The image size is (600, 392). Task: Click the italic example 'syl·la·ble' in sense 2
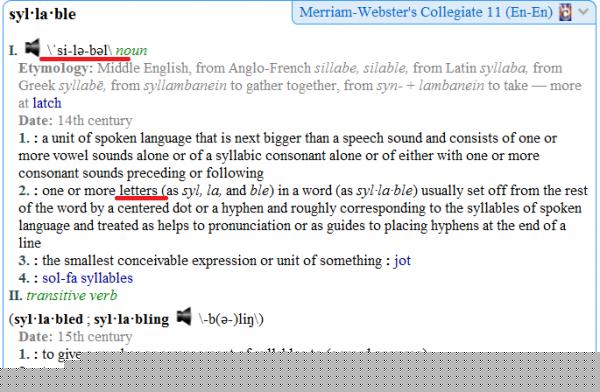[385, 191]
